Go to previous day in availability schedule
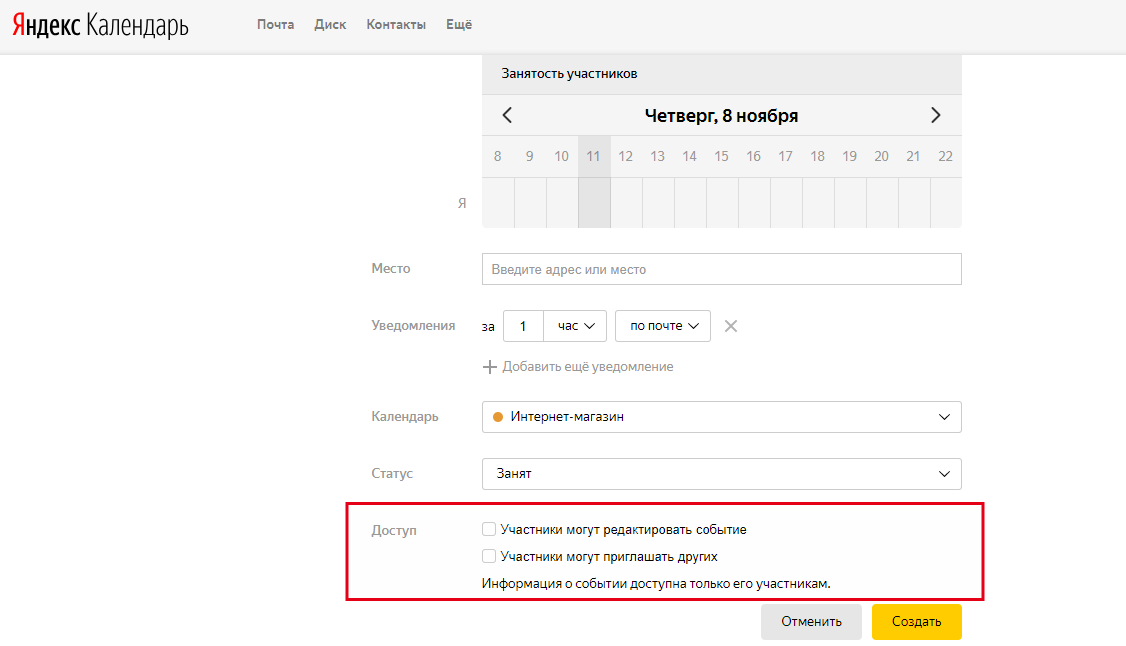 click(507, 115)
